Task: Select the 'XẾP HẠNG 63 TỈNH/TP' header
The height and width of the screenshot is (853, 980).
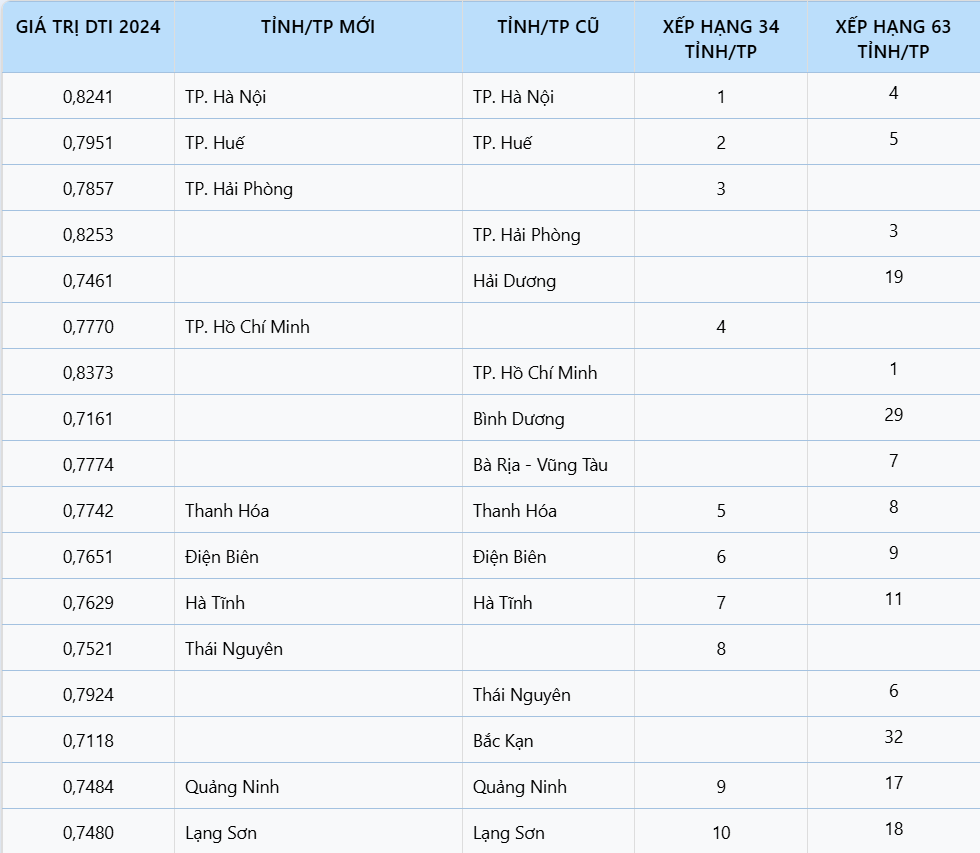Action: [x=893, y=39]
